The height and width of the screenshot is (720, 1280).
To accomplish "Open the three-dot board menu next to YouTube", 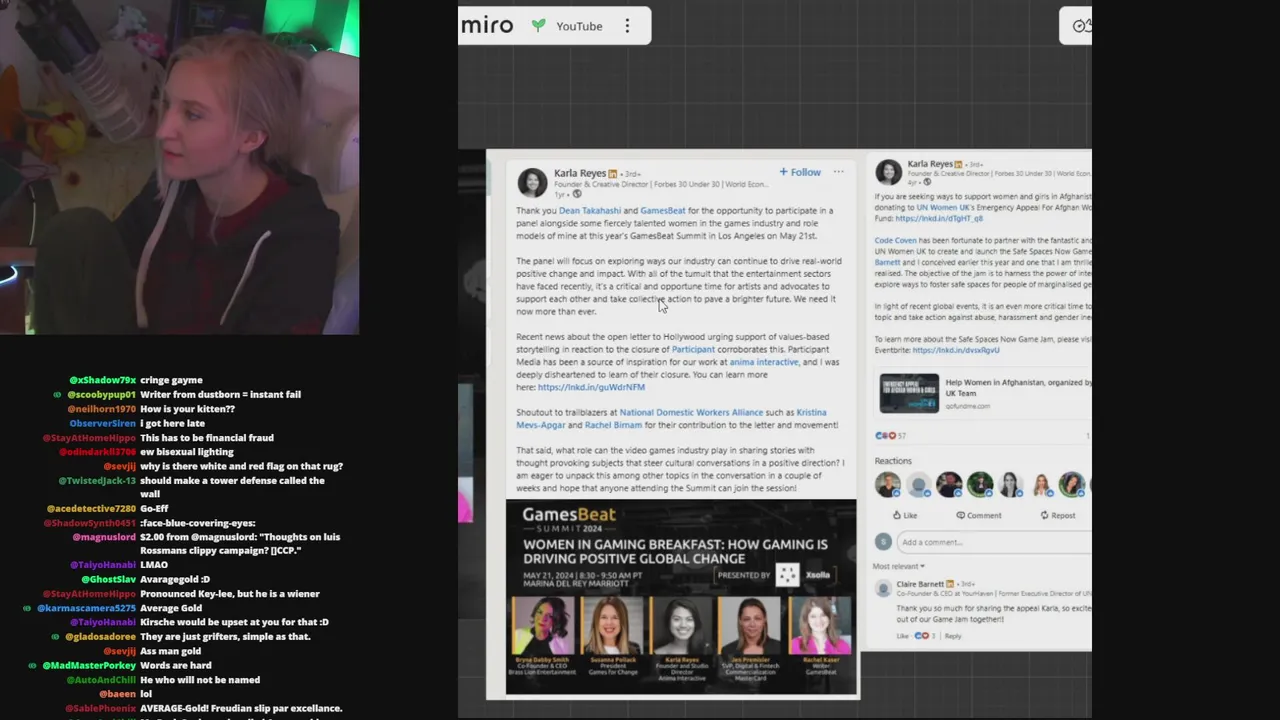I will [x=627, y=26].
